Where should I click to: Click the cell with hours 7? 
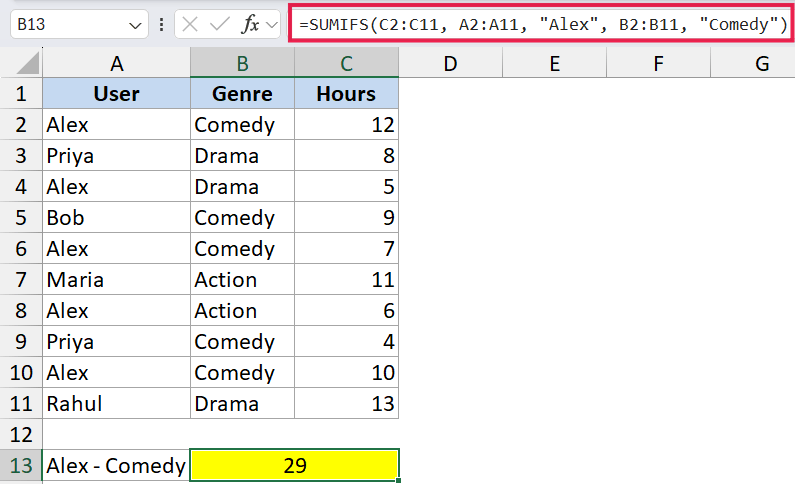(x=346, y=248)
